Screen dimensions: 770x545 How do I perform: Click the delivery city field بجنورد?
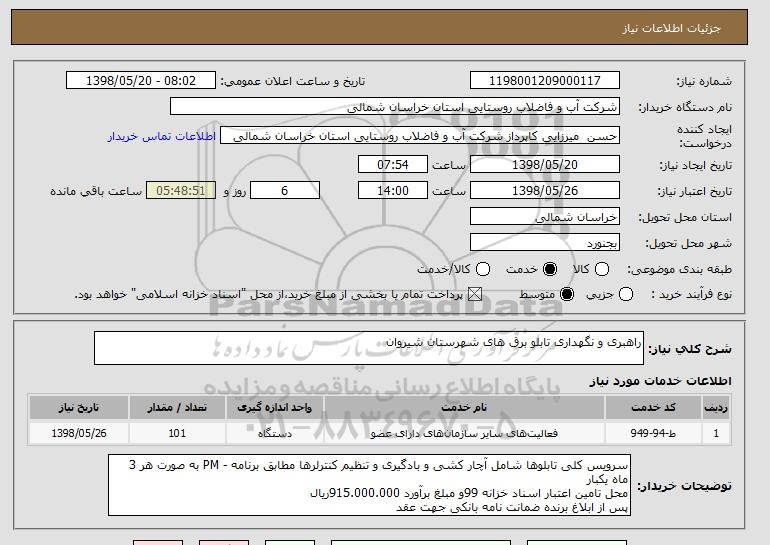pyautogui.click(x=545, y=243)
